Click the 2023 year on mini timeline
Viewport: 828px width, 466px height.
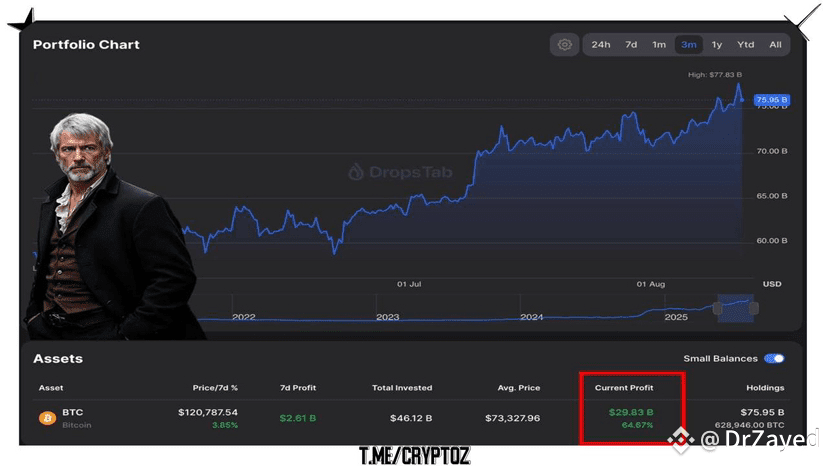[x=388, y=317]
